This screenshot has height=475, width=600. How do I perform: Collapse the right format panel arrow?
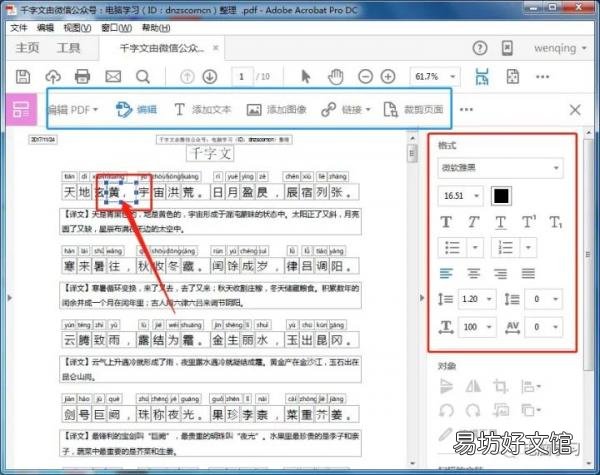[x=422, y=298]
